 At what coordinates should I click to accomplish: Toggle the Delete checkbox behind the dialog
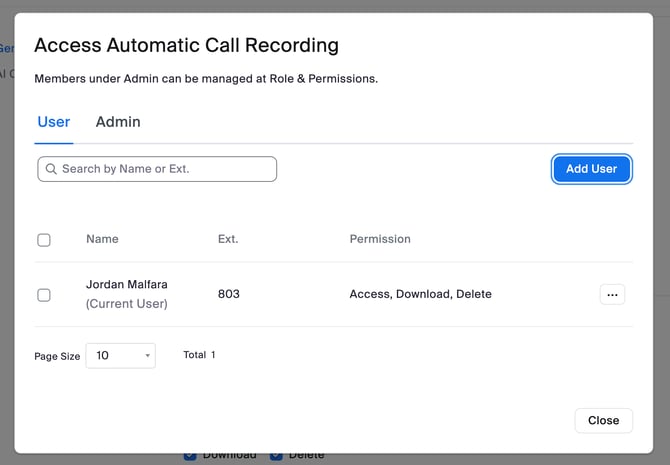[276, 456]
